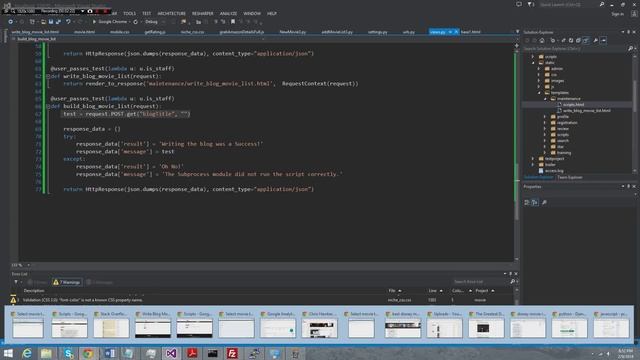Image resolution: width=640 pixels, height=360 pixels.
Task: Open the editor tab overflow dropdown
Action: tap(517, 32)
